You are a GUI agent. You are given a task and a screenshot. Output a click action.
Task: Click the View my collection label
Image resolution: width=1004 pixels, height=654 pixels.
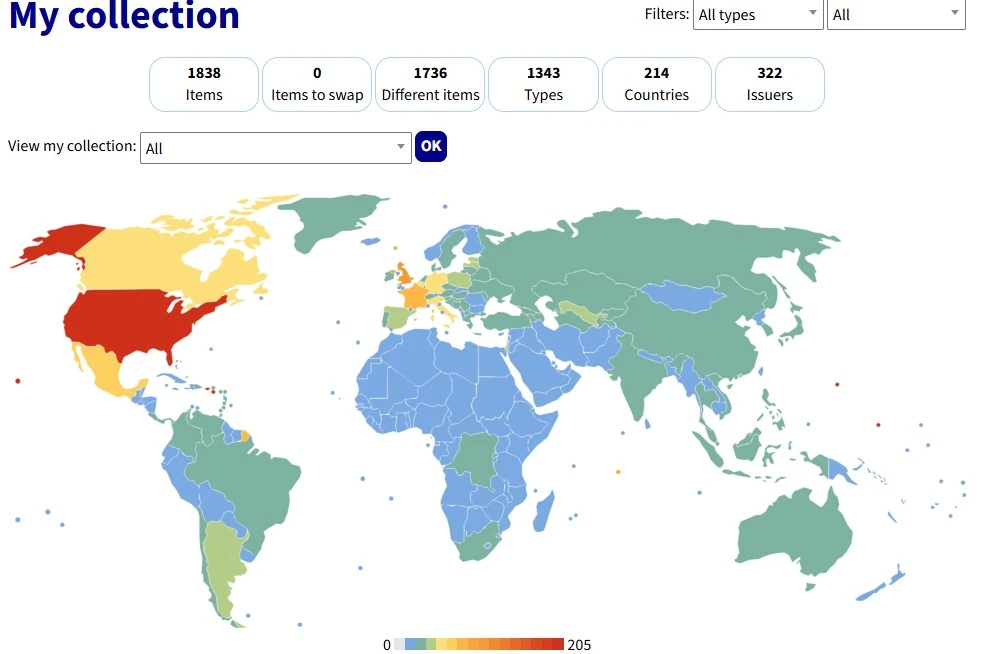click(x=72, y=146)
